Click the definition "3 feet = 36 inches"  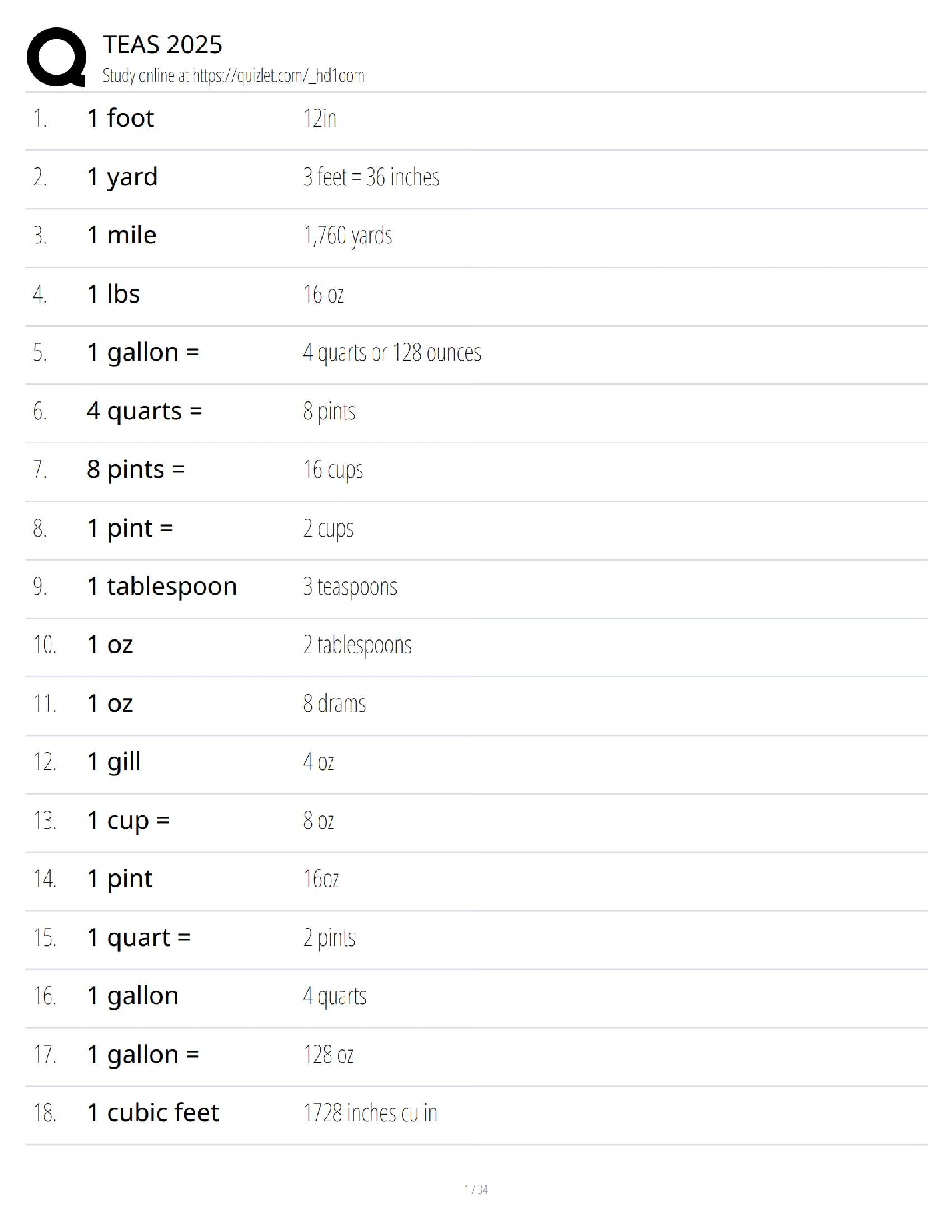tap(371, 177)
